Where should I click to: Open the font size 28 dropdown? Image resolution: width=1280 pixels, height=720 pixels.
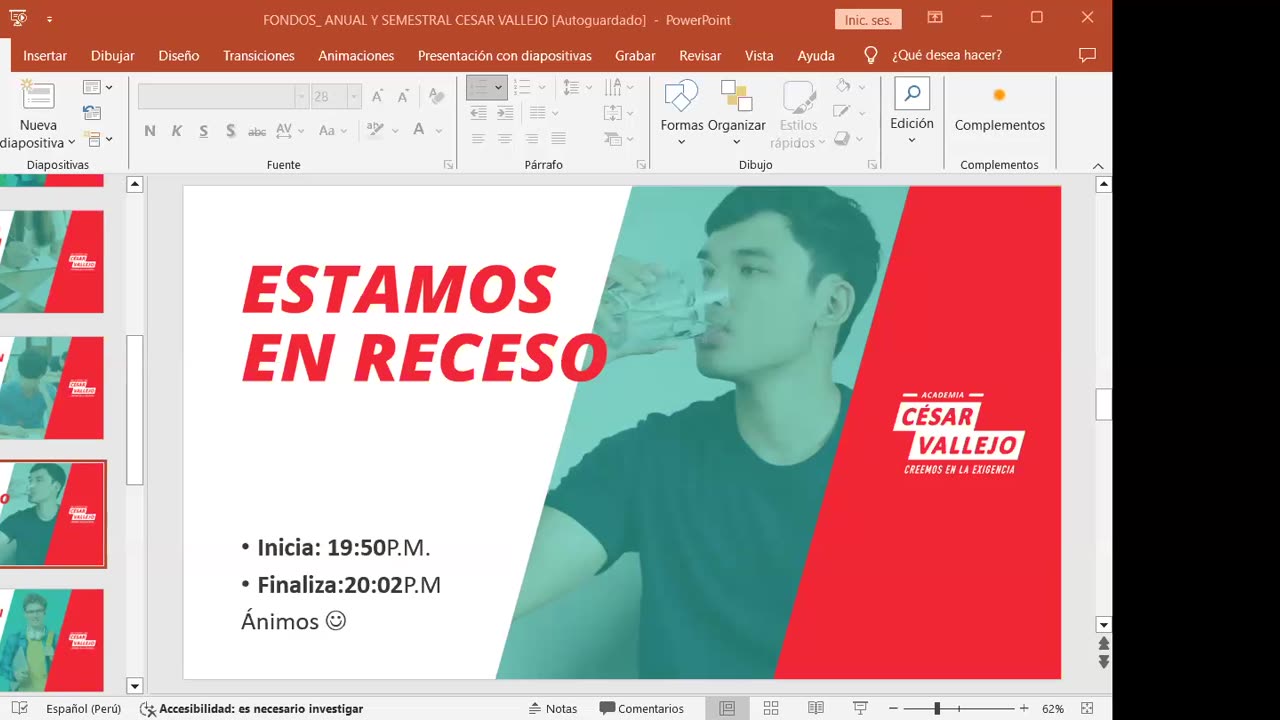(x=354, y=96)
